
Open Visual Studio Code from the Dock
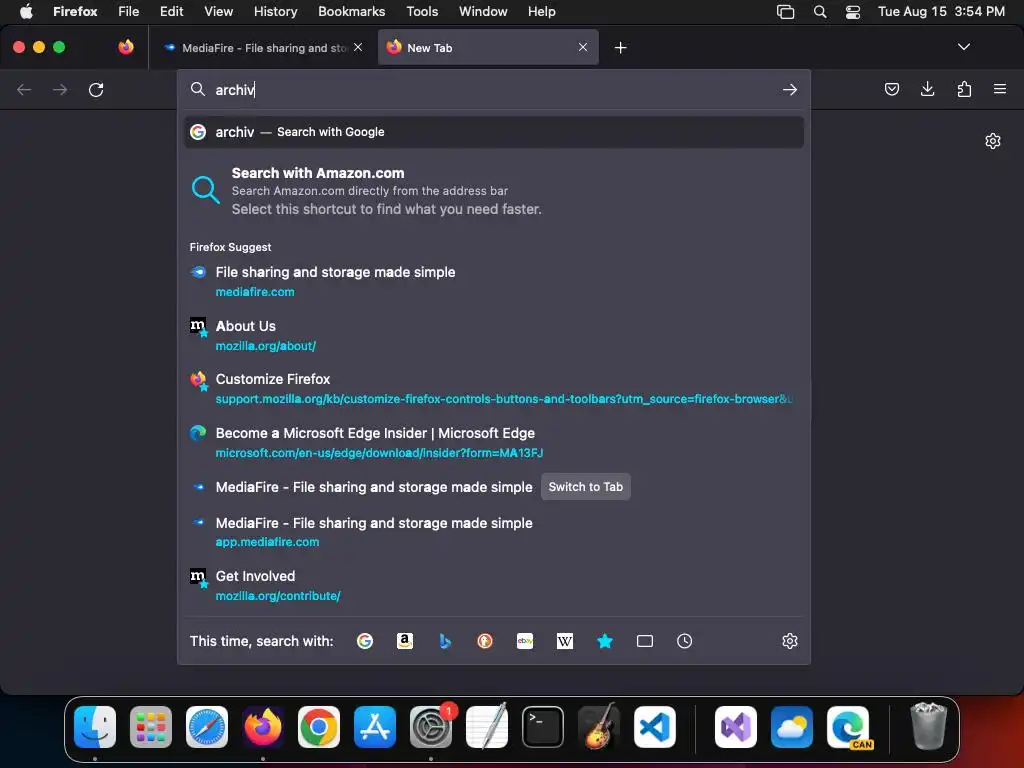click(x=654, y=727)
